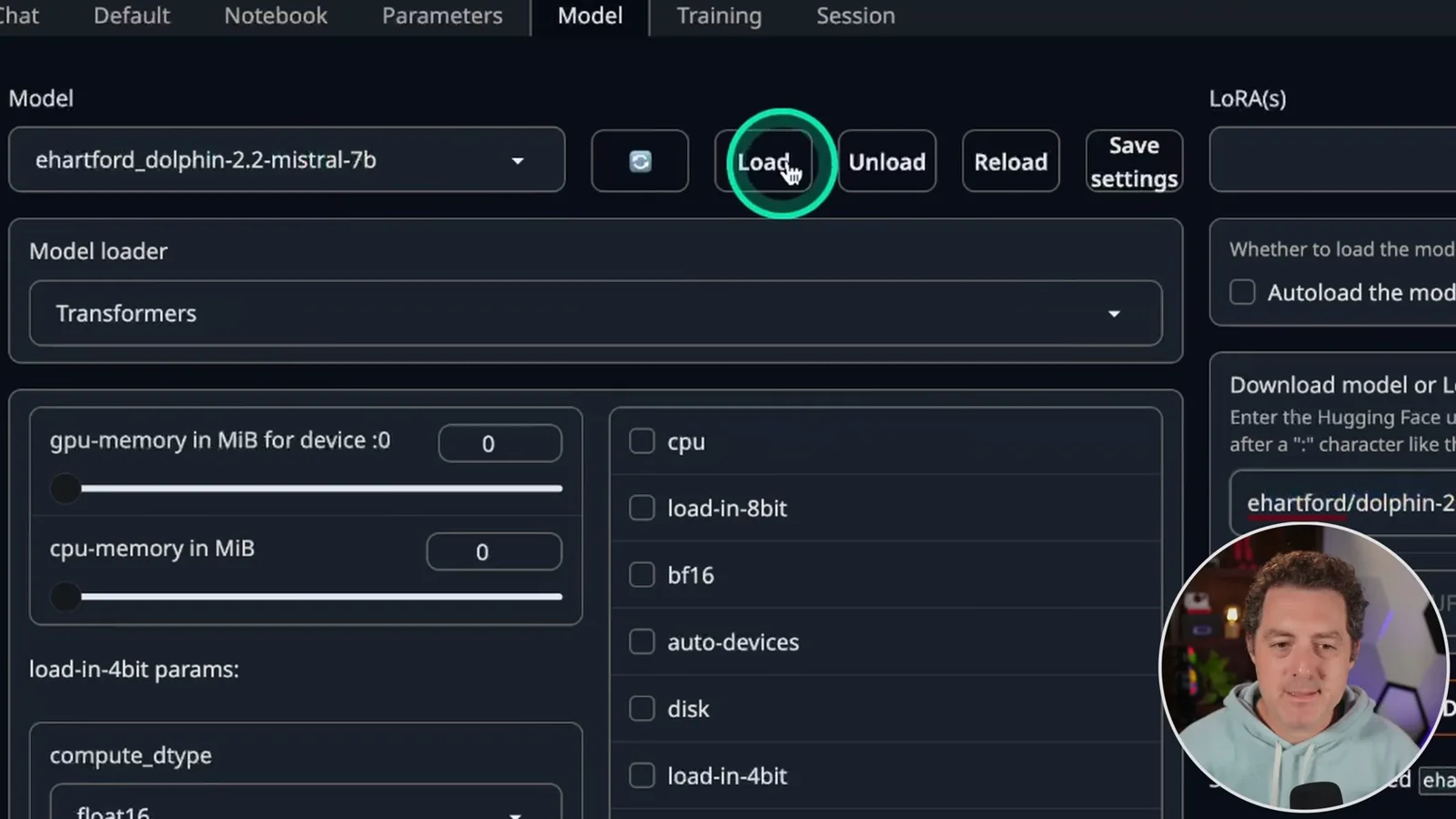1456x819 pixels.
Task: Switch to the Default tab
Action: pos(132,15)
